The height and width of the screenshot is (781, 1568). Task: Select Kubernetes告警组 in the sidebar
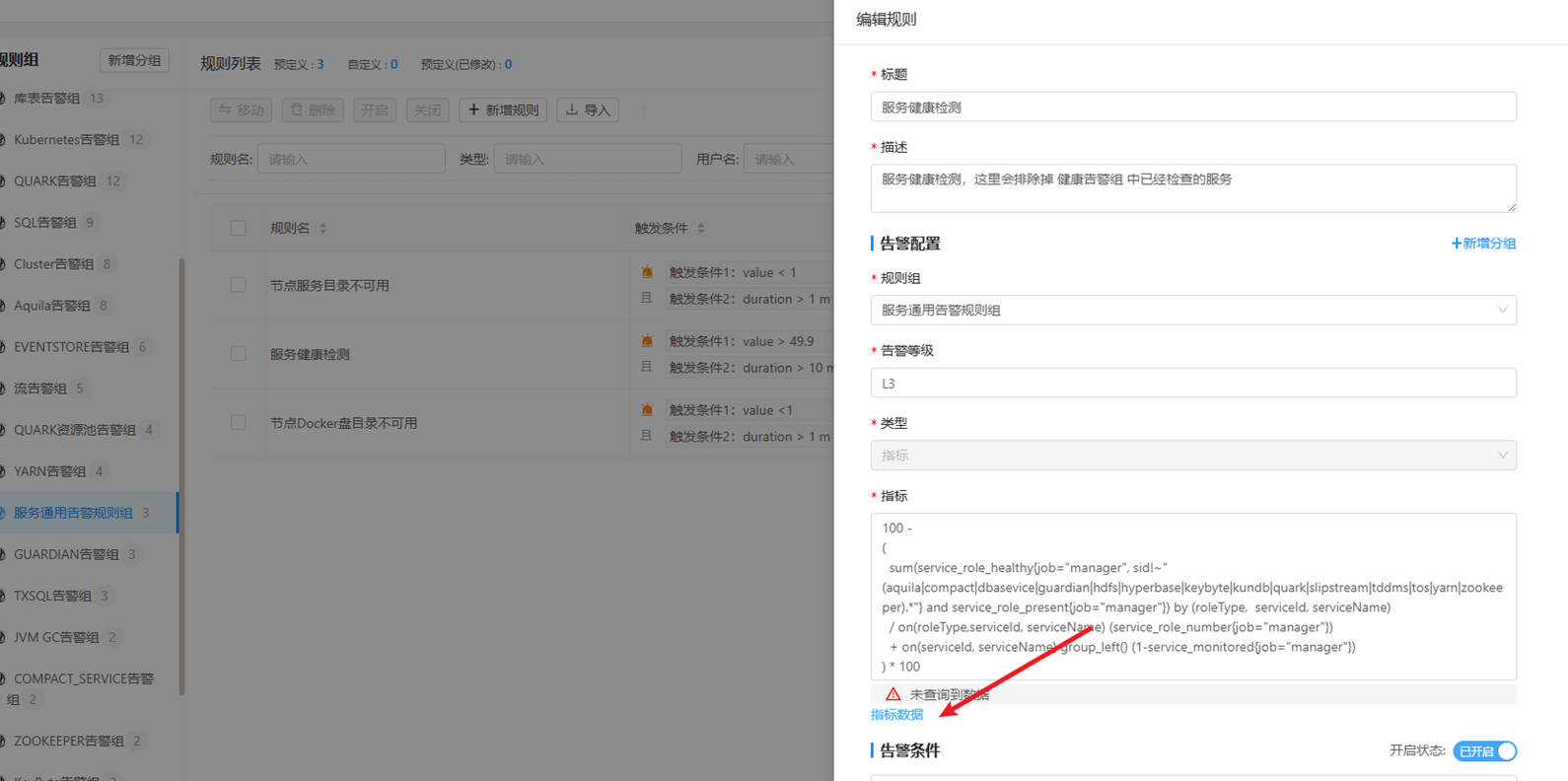[66, 140]
